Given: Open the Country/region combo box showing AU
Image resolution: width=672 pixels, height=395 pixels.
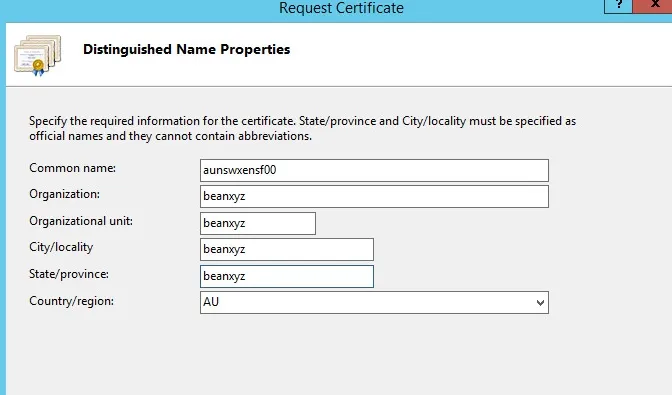Looking at the screenshot, I should tap(374, 302).
